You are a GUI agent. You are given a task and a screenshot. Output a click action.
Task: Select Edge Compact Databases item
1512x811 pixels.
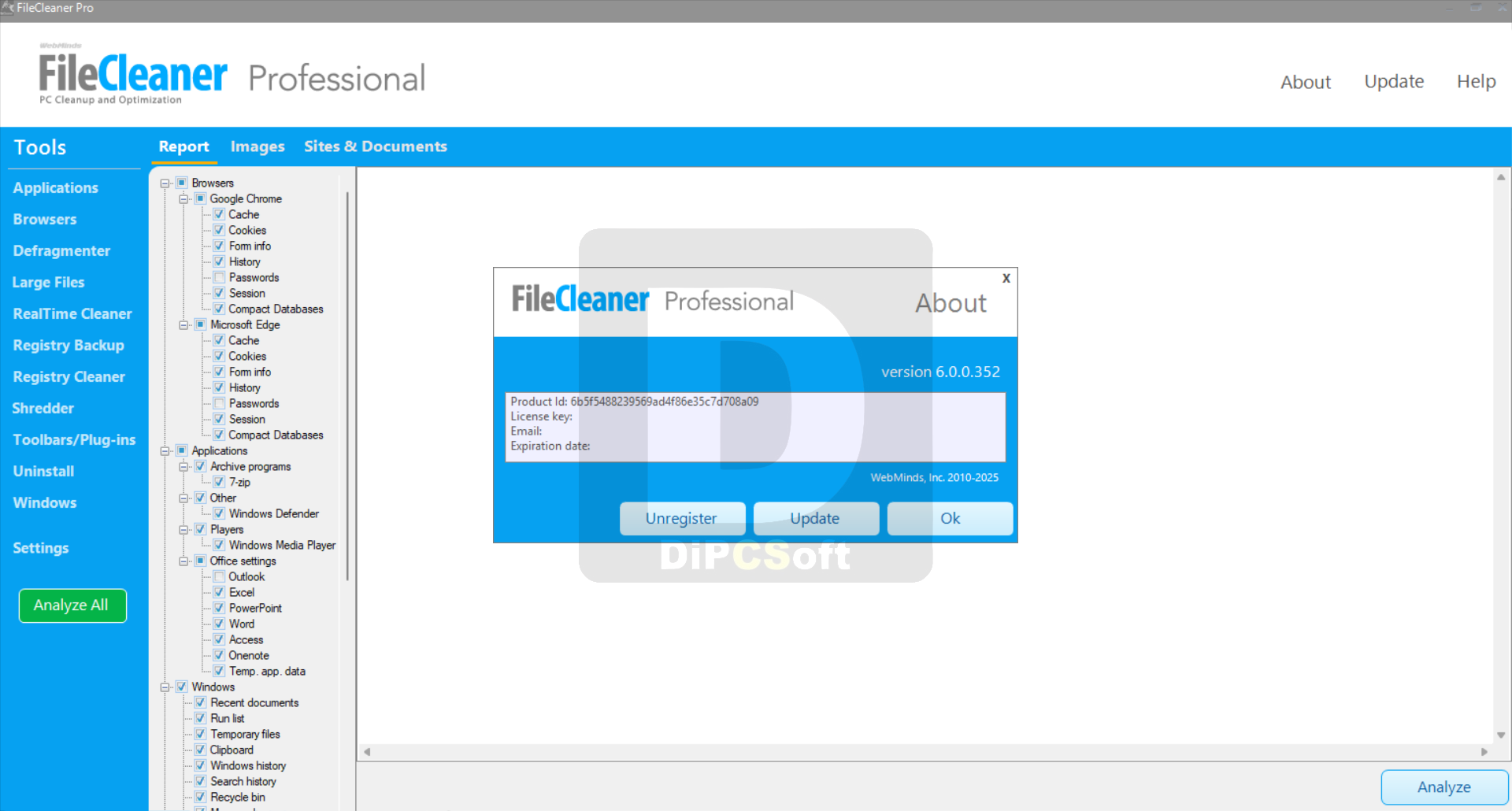coord(276,435)
